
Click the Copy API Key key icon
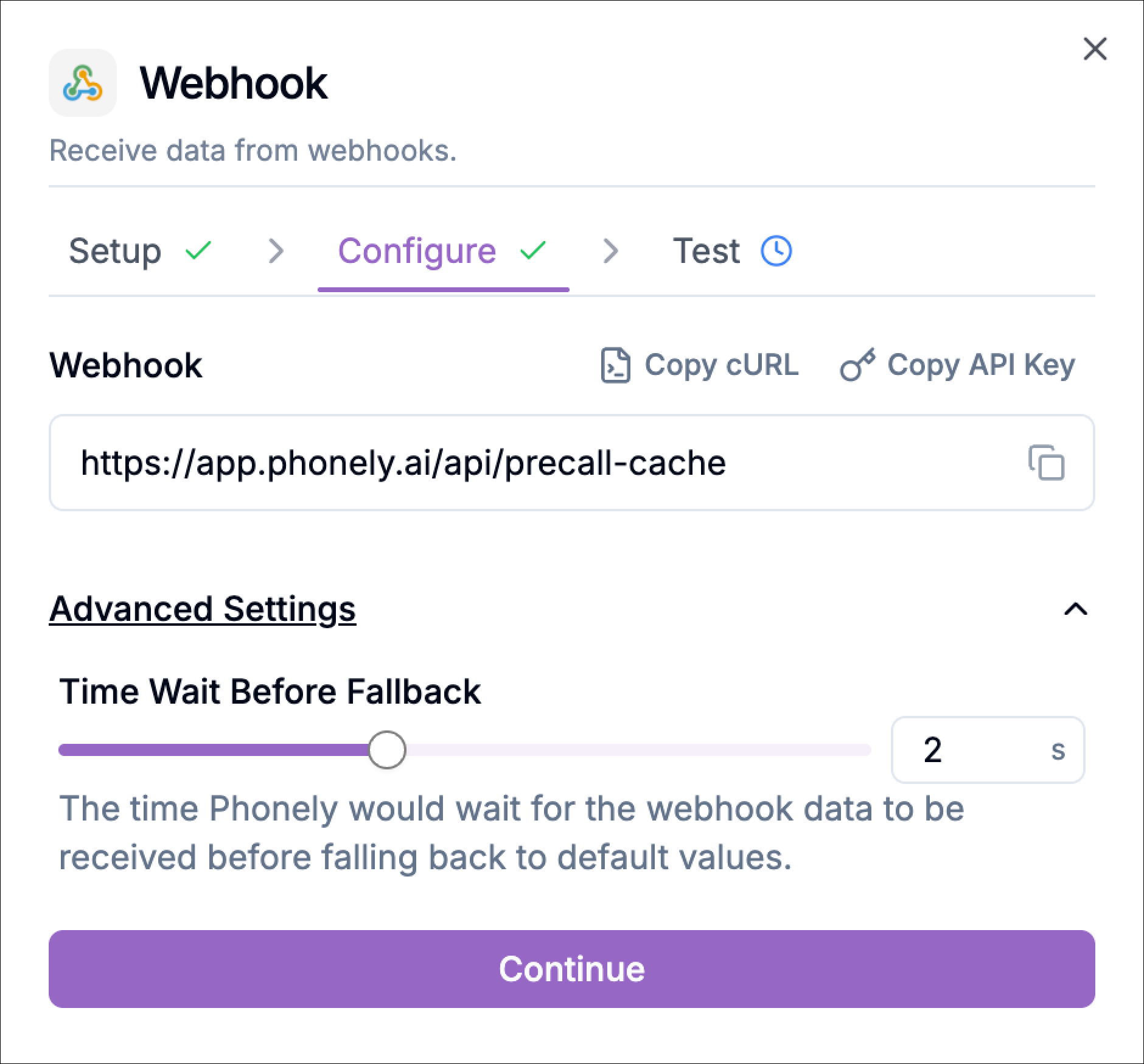[858, 365]
